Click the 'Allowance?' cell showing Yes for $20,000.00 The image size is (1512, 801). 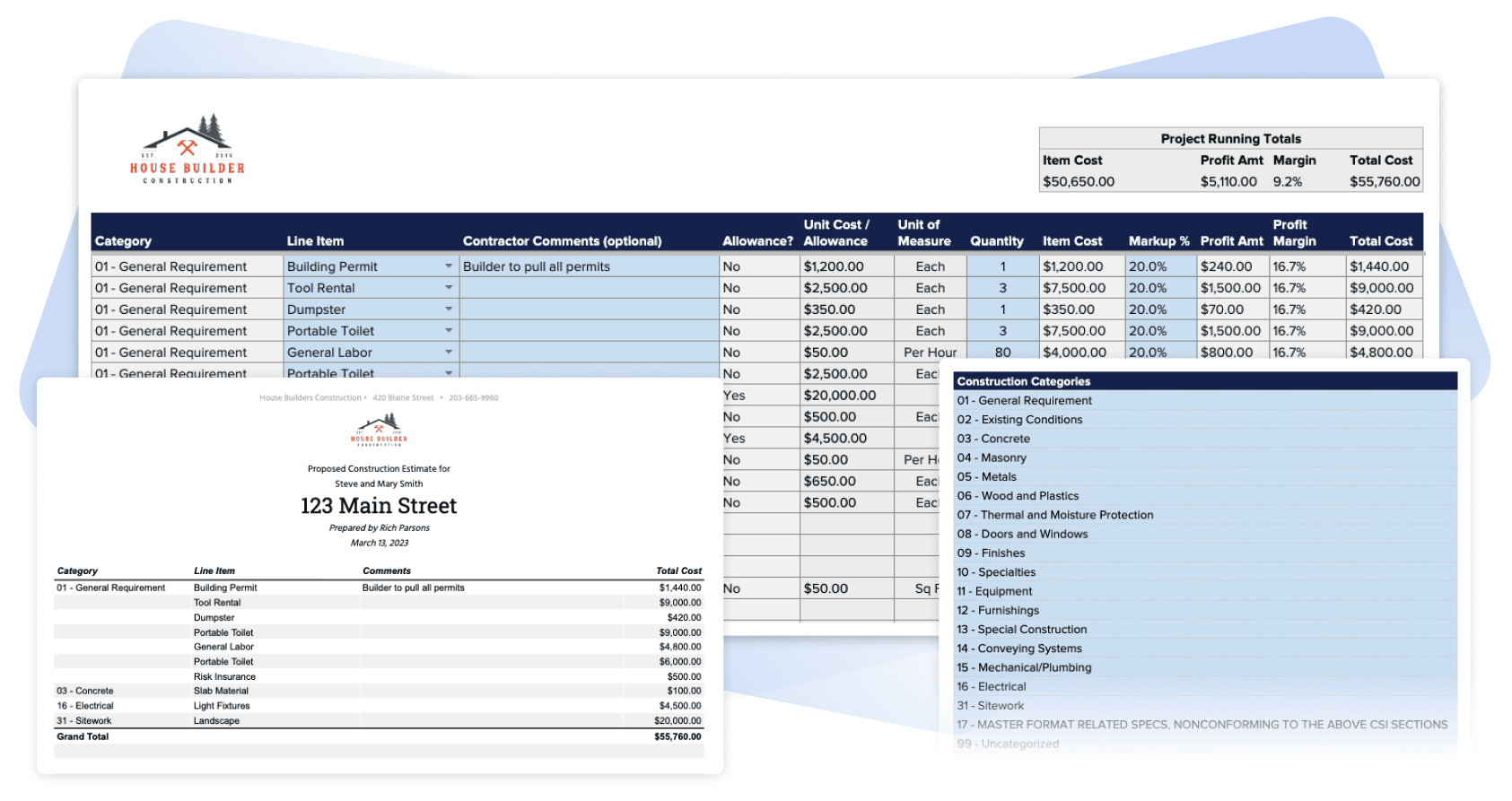[734, 396]
